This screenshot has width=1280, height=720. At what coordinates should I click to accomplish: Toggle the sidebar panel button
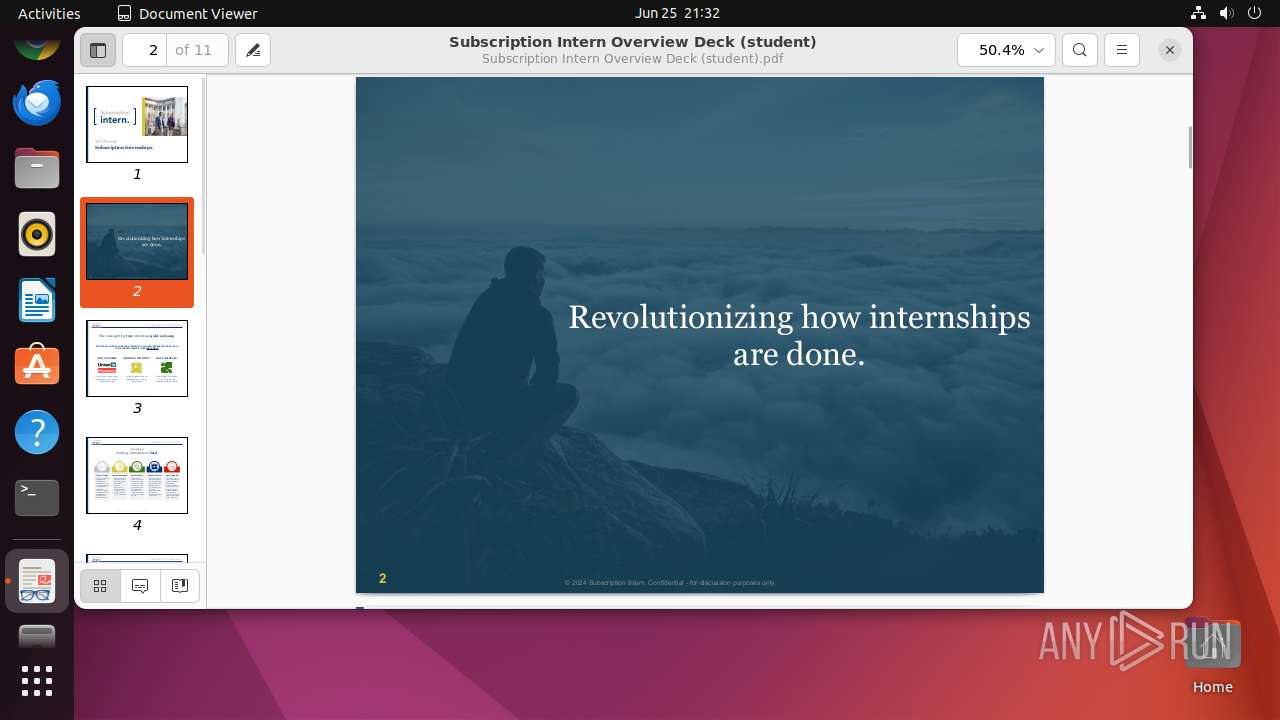pyautogui.click(x=98, y=50)
